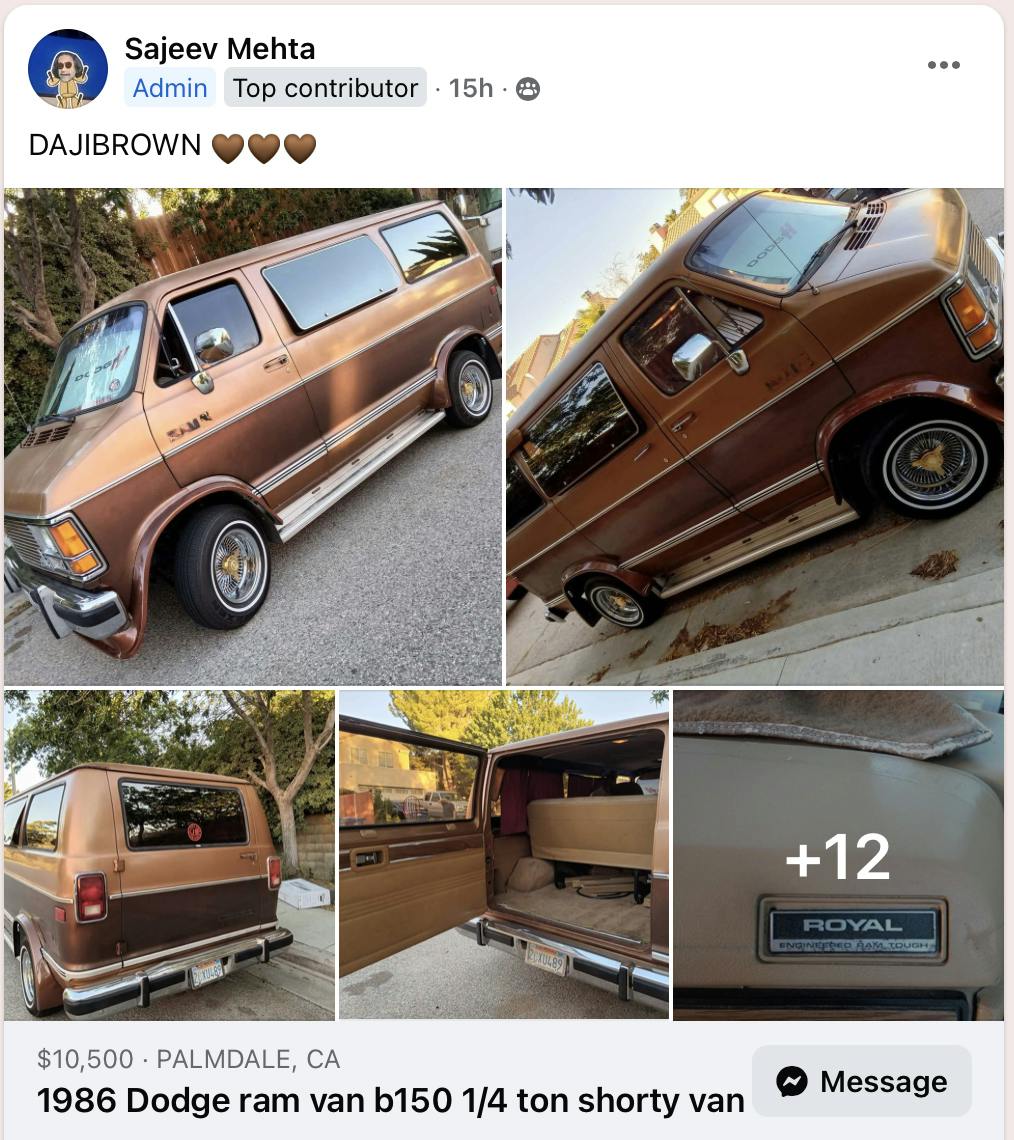Click the group audience icon next to 15h

click(528, 89)
